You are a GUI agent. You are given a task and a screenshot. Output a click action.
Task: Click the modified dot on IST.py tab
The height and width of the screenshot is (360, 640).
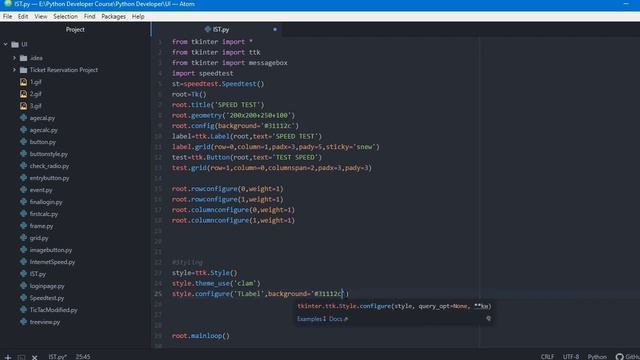click(x=275, y=29)
